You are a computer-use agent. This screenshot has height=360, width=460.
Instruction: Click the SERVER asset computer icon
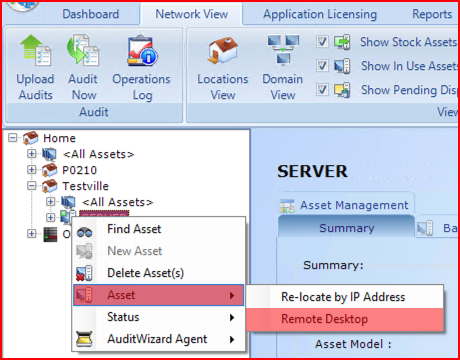pyautogui.click(x=68, y=217)
